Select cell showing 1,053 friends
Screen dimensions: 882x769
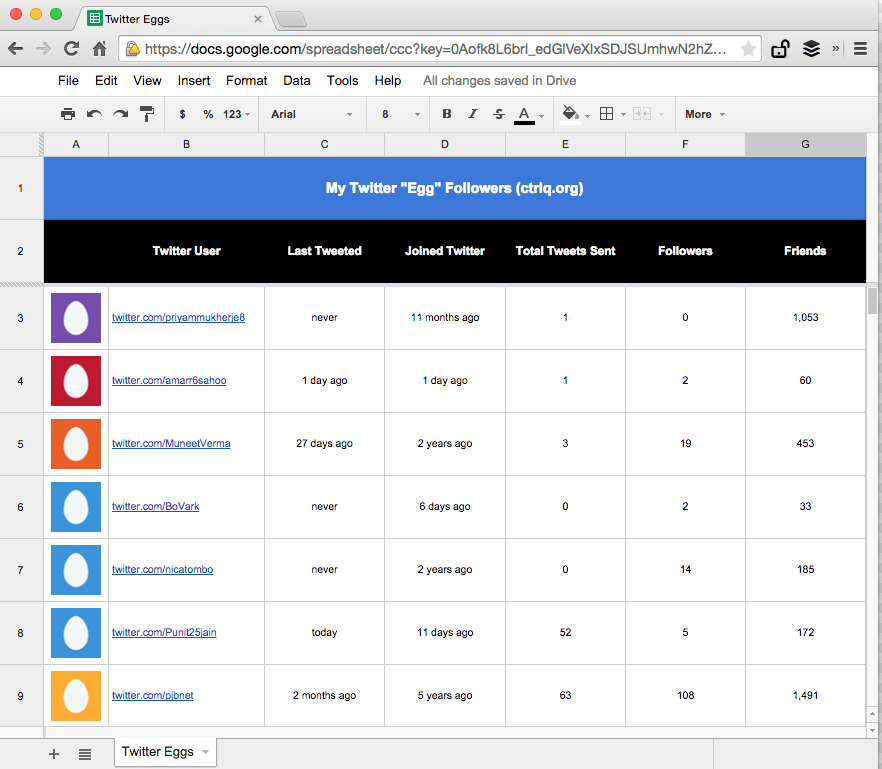806,318
